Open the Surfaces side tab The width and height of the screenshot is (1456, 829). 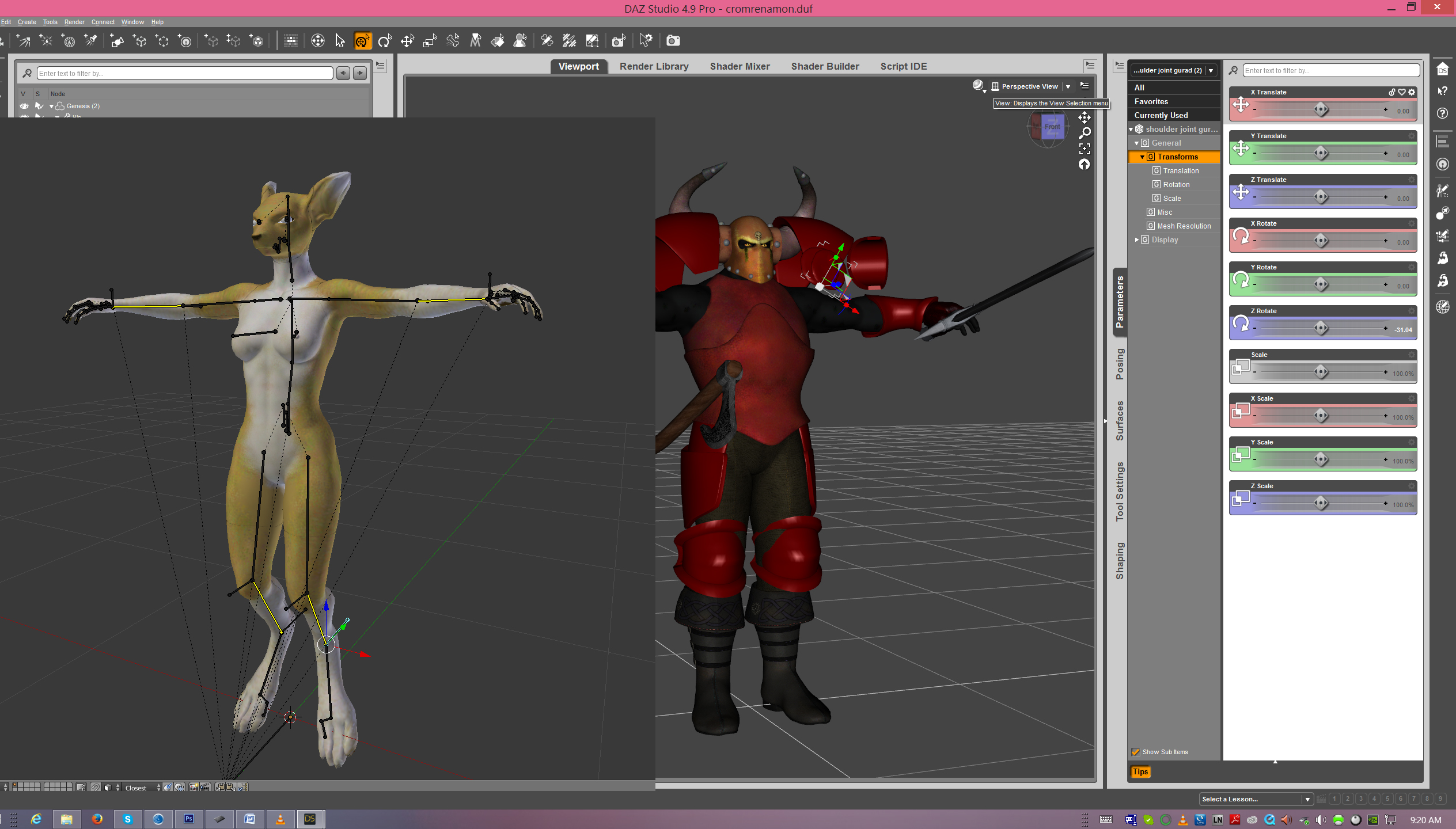(1120, 420)
